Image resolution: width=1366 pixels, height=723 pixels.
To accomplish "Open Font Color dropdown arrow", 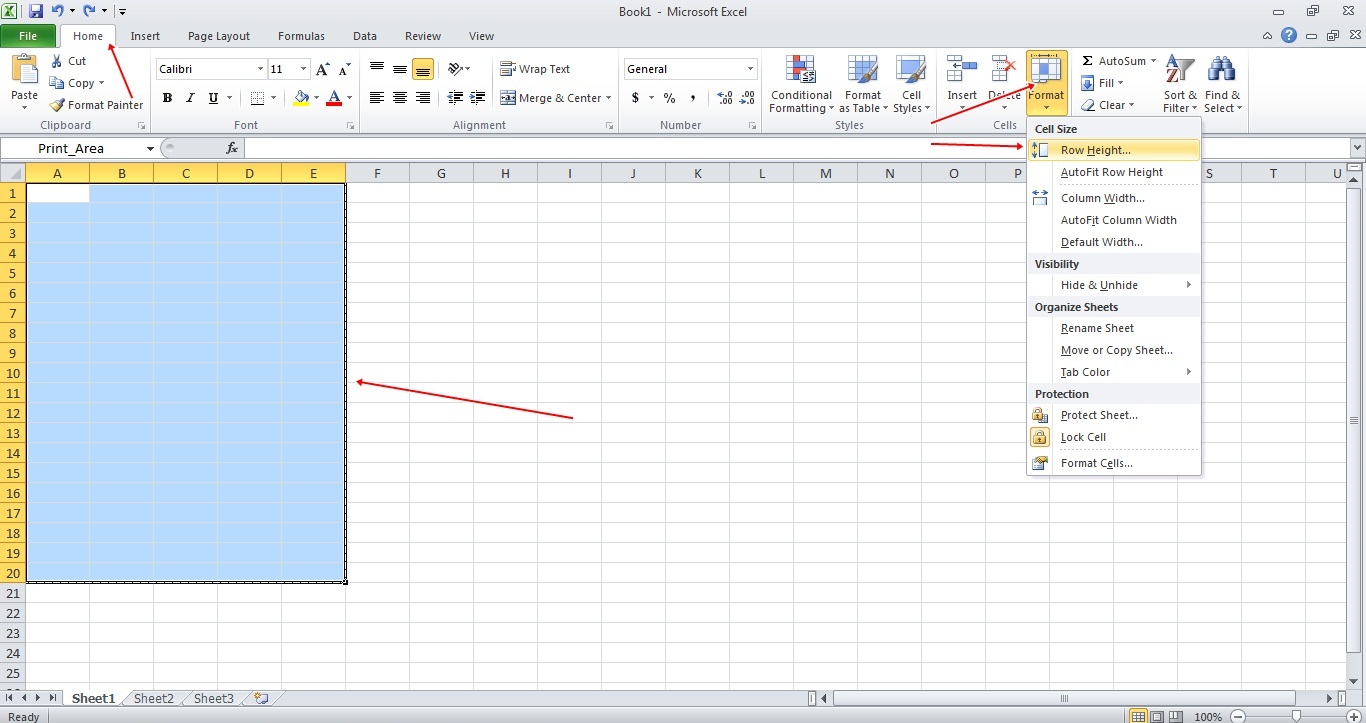I will click(349, 98).
